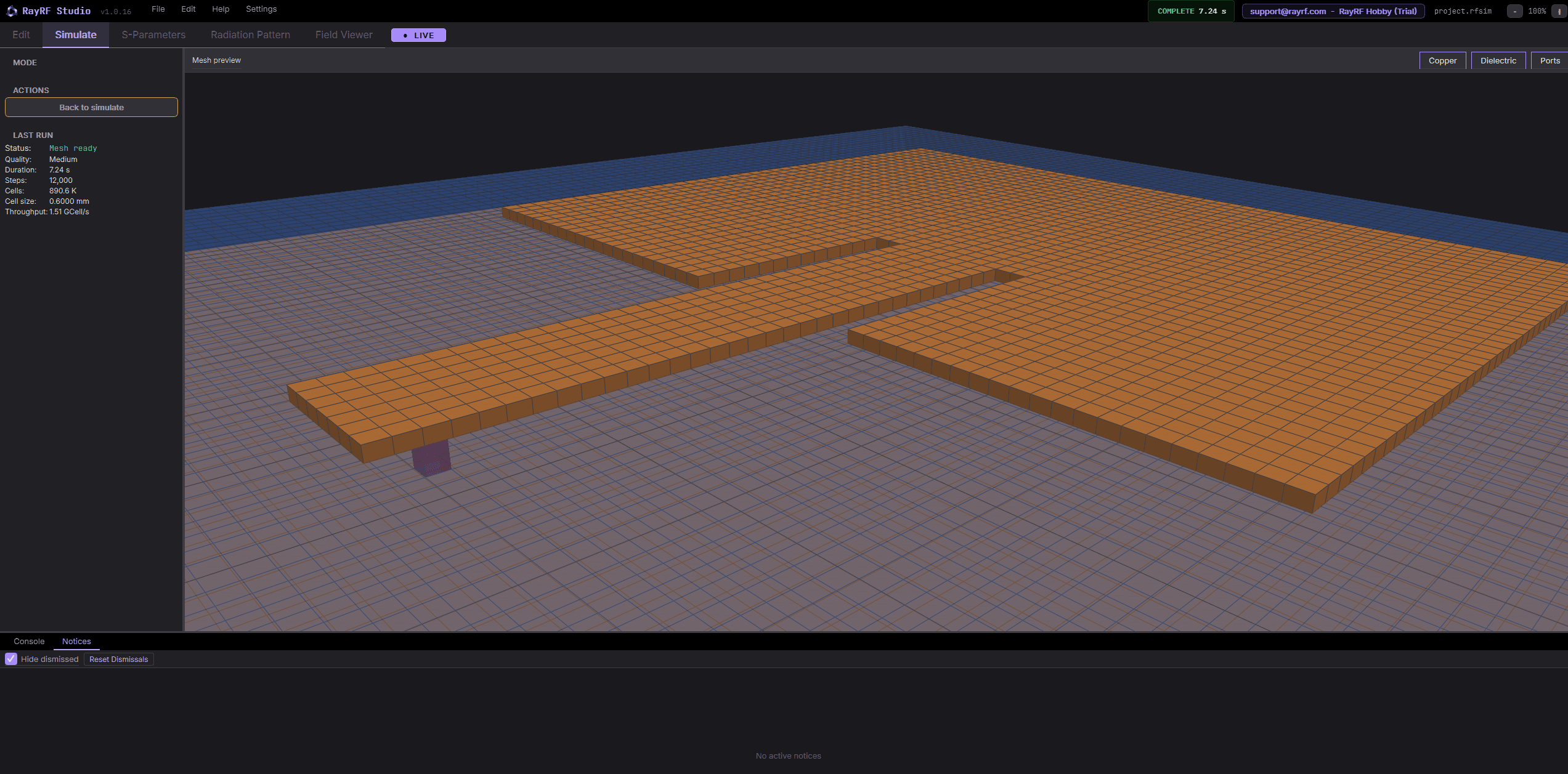Click the project.rfsim file name
Image resolution: width=1568 pixels, height=774 pixels.
pyautogui.click(x=1463, y=11)
